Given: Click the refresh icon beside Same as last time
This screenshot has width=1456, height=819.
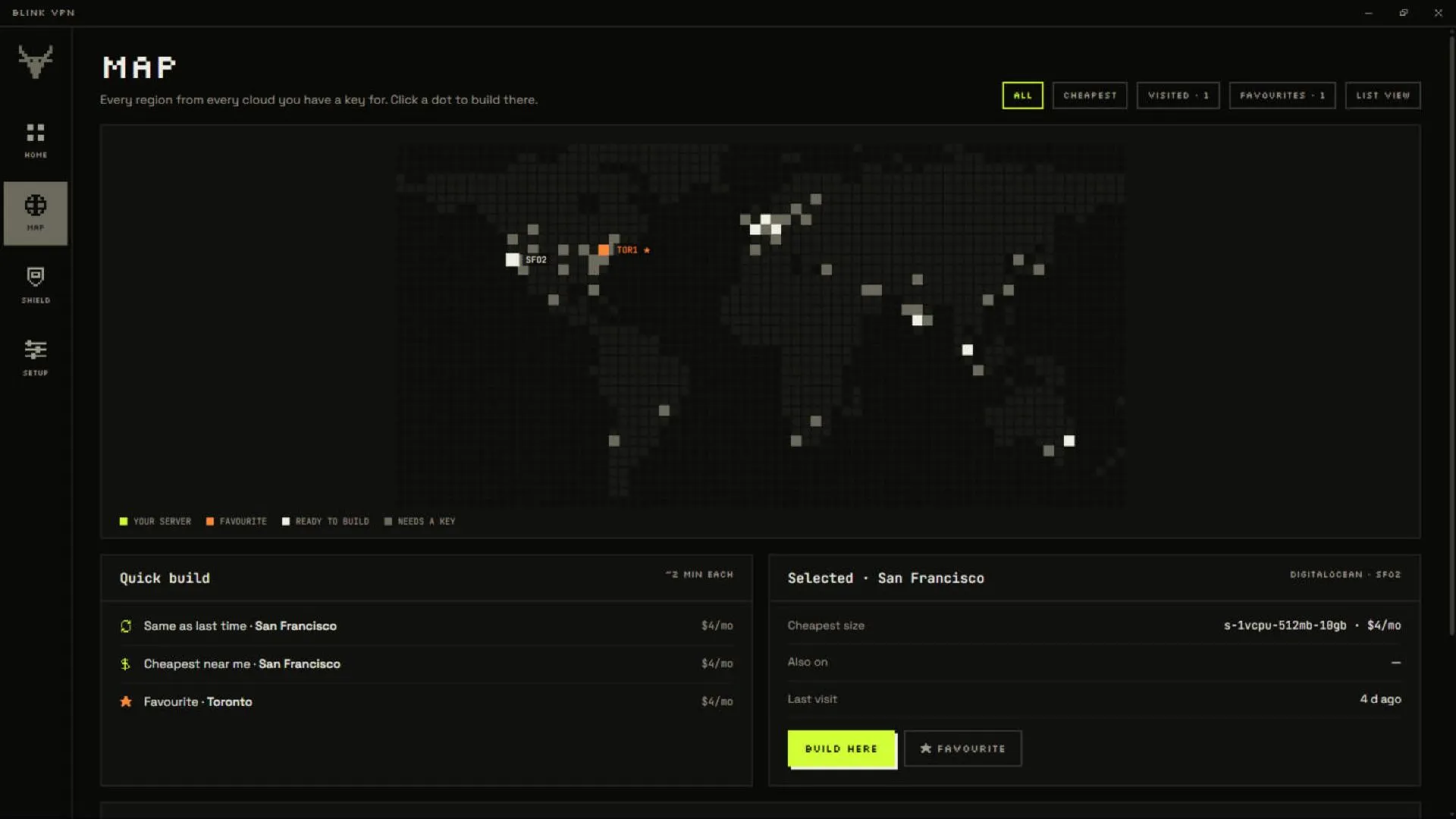Looking at the screenshot, I should [126, 626].
